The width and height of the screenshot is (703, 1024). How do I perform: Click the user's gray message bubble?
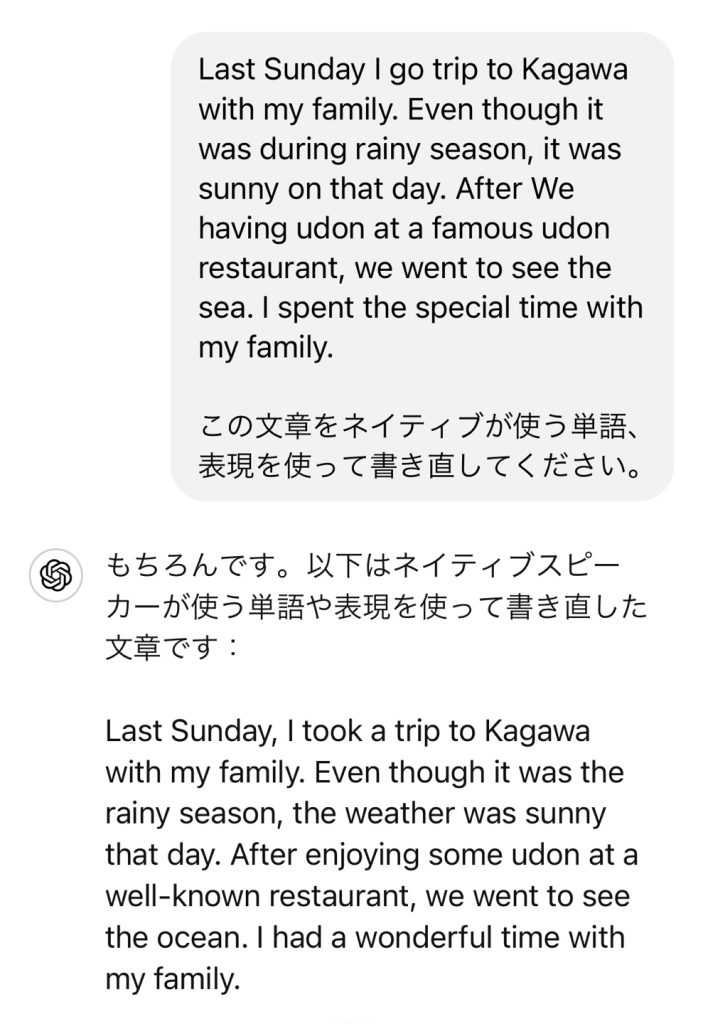pos(421,266)
